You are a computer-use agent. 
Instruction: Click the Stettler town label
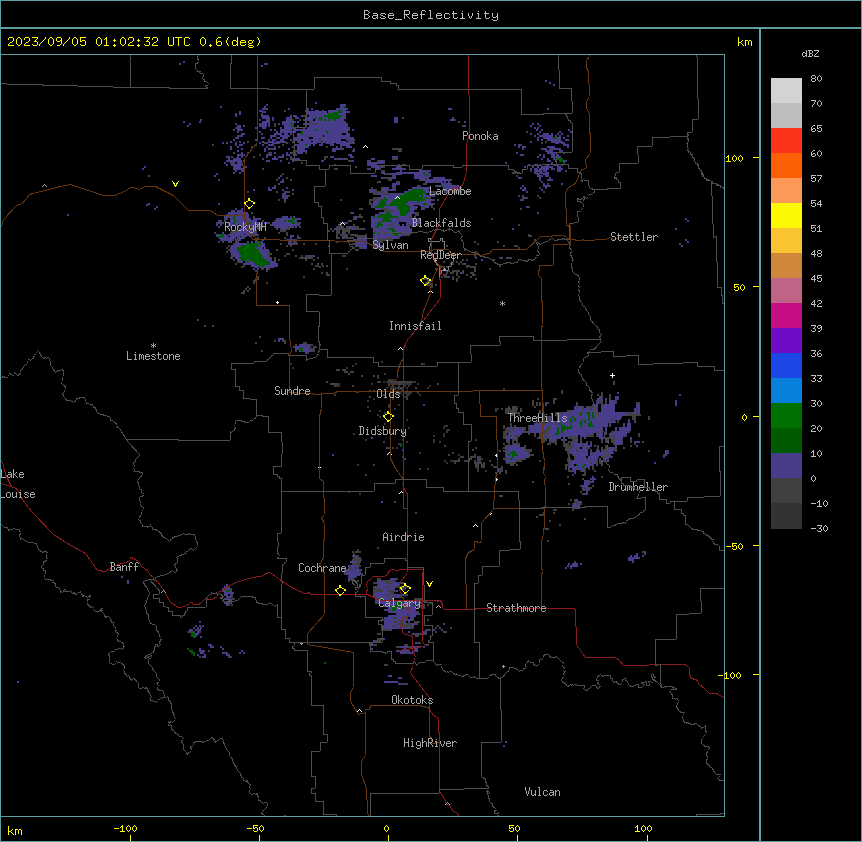click(x=634, y=237)
